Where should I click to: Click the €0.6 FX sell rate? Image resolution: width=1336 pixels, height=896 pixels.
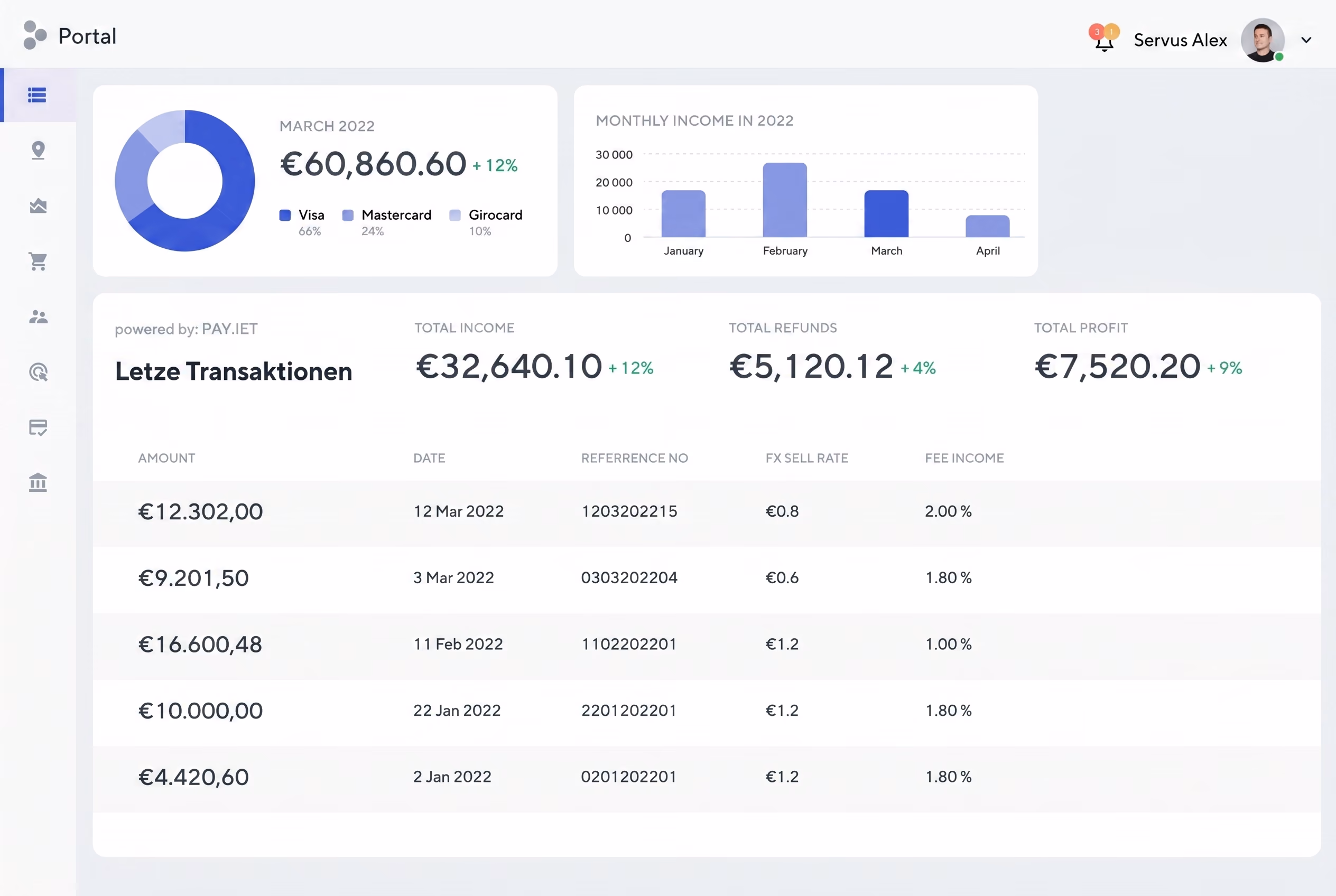click(x=782, y=577)
